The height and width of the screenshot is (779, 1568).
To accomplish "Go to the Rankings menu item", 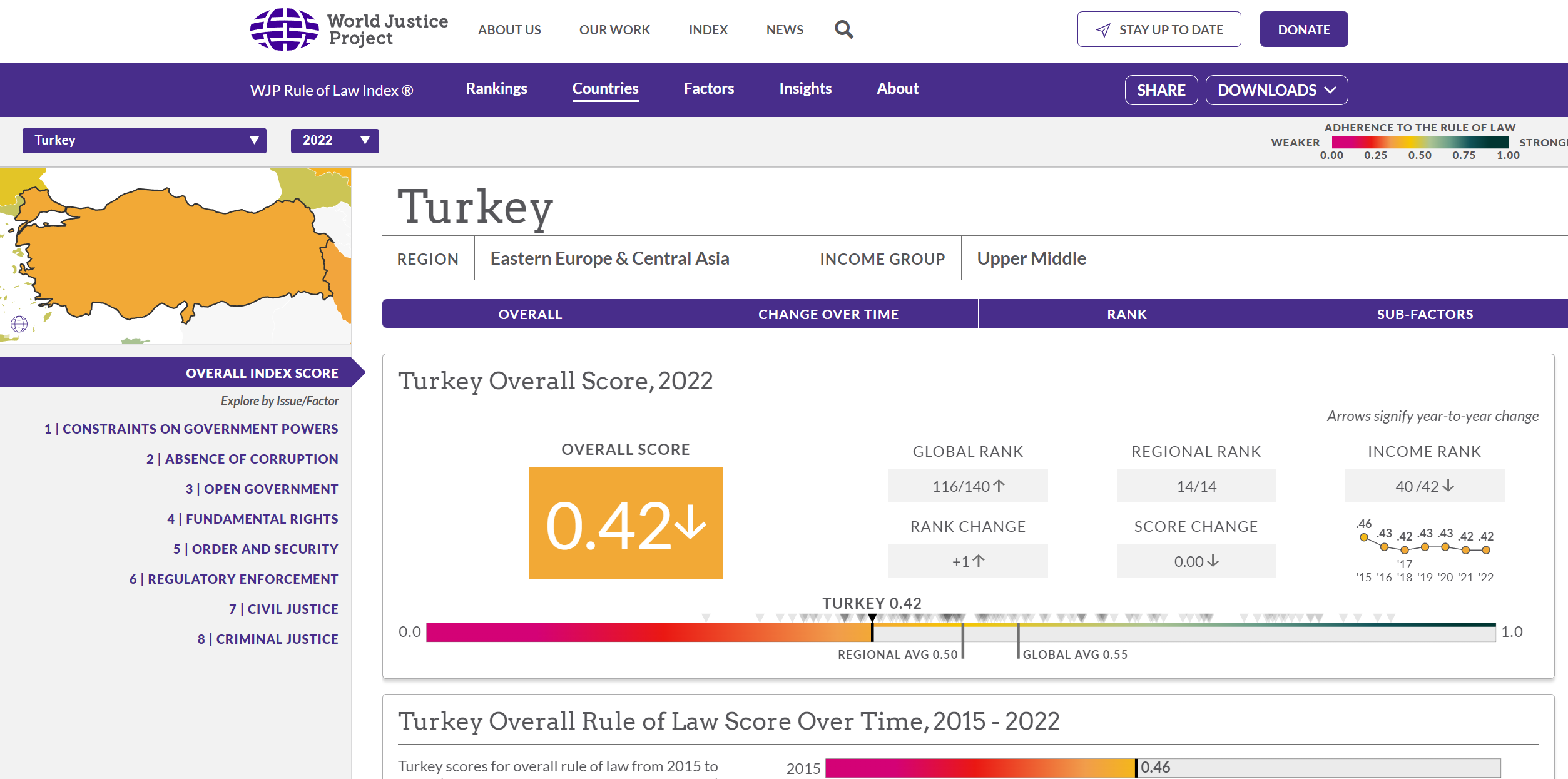I will (496, 89).
